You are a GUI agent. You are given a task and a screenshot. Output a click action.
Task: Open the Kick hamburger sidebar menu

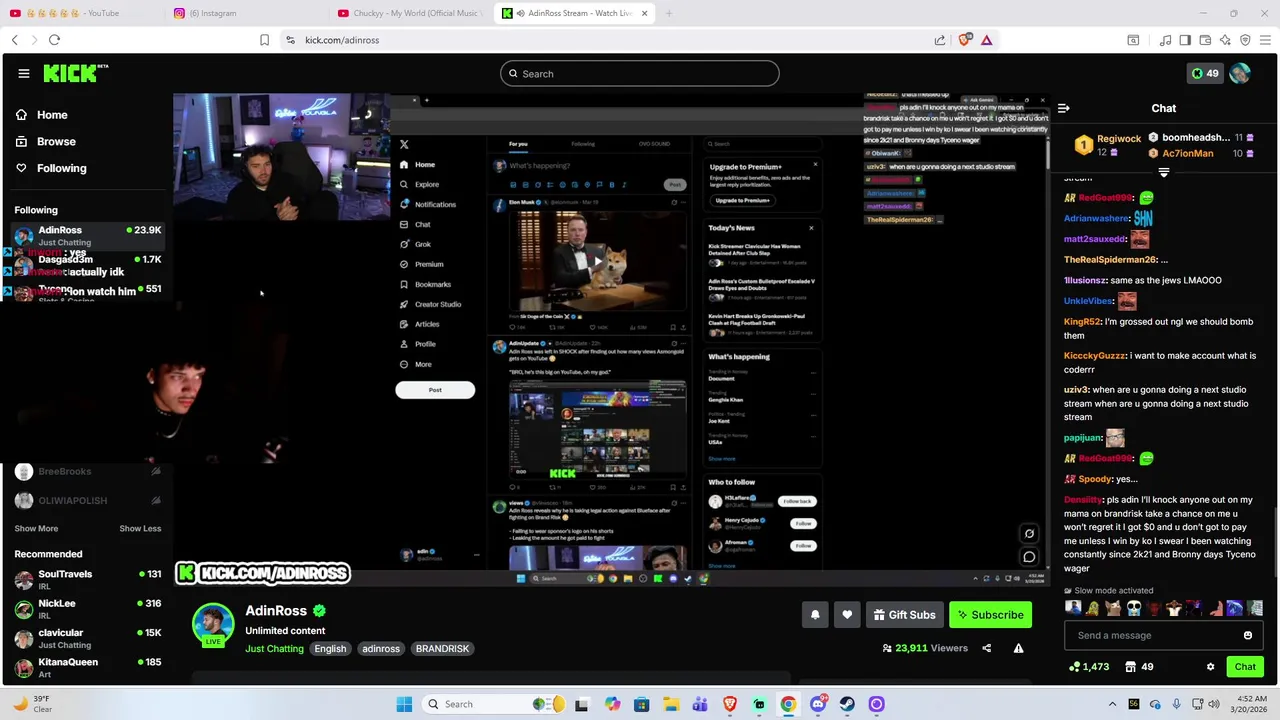point(24,73)
